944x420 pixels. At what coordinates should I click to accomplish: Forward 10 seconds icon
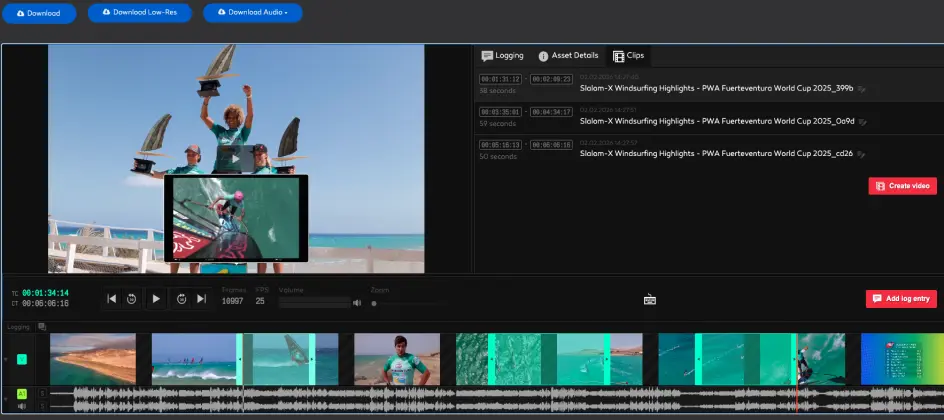(181, 298)
